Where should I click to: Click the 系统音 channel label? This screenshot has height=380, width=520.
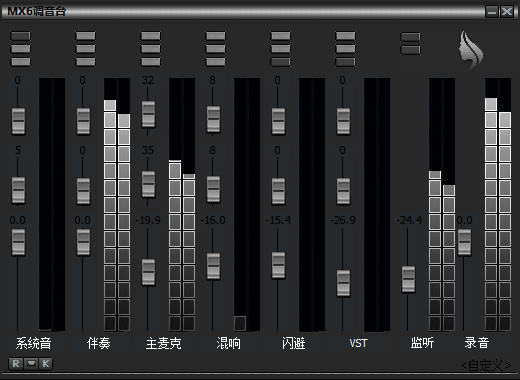click(33, 343)
